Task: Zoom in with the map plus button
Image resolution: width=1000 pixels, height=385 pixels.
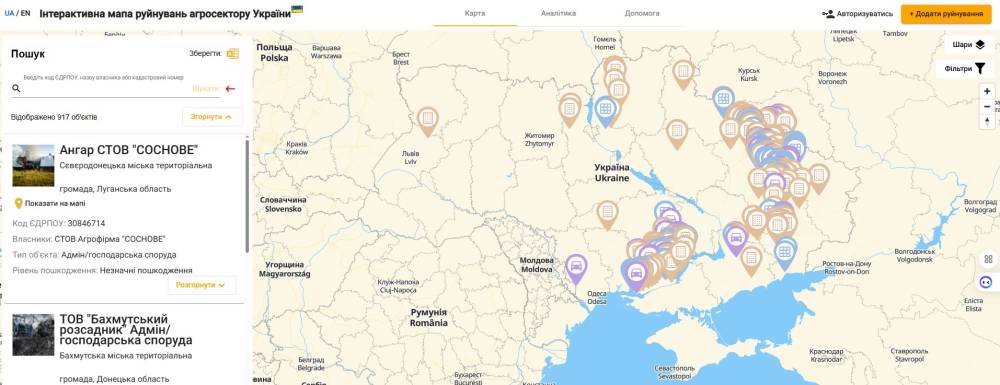Action: click(987, 91)
